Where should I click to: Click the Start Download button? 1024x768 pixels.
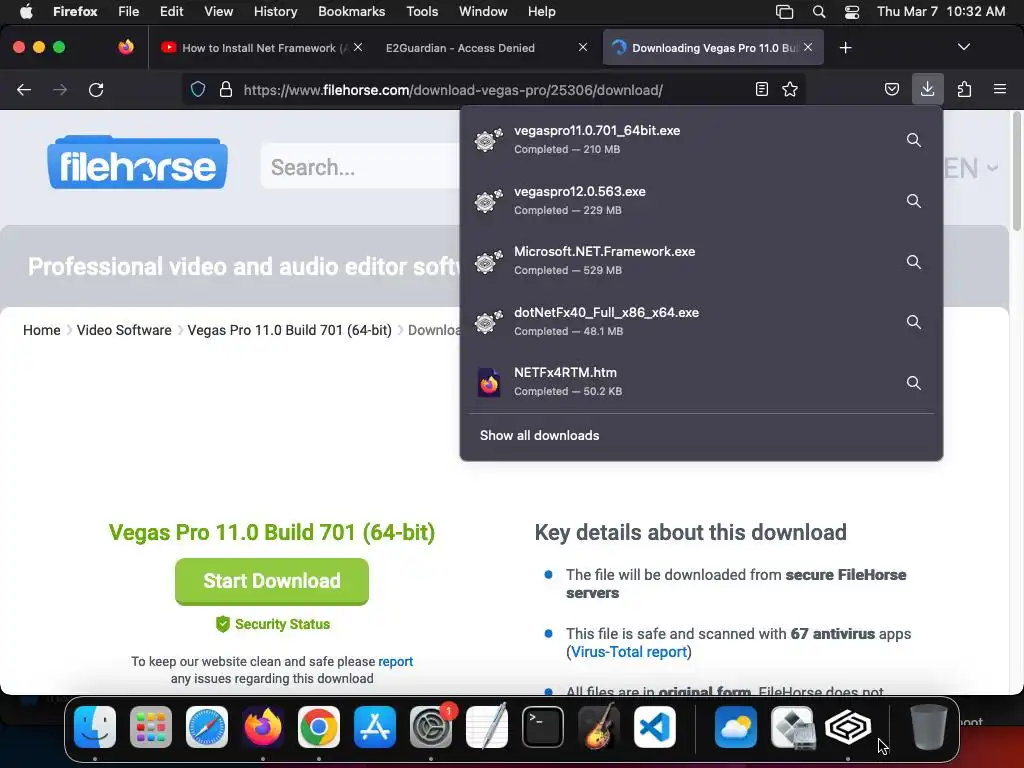point(272,581)
